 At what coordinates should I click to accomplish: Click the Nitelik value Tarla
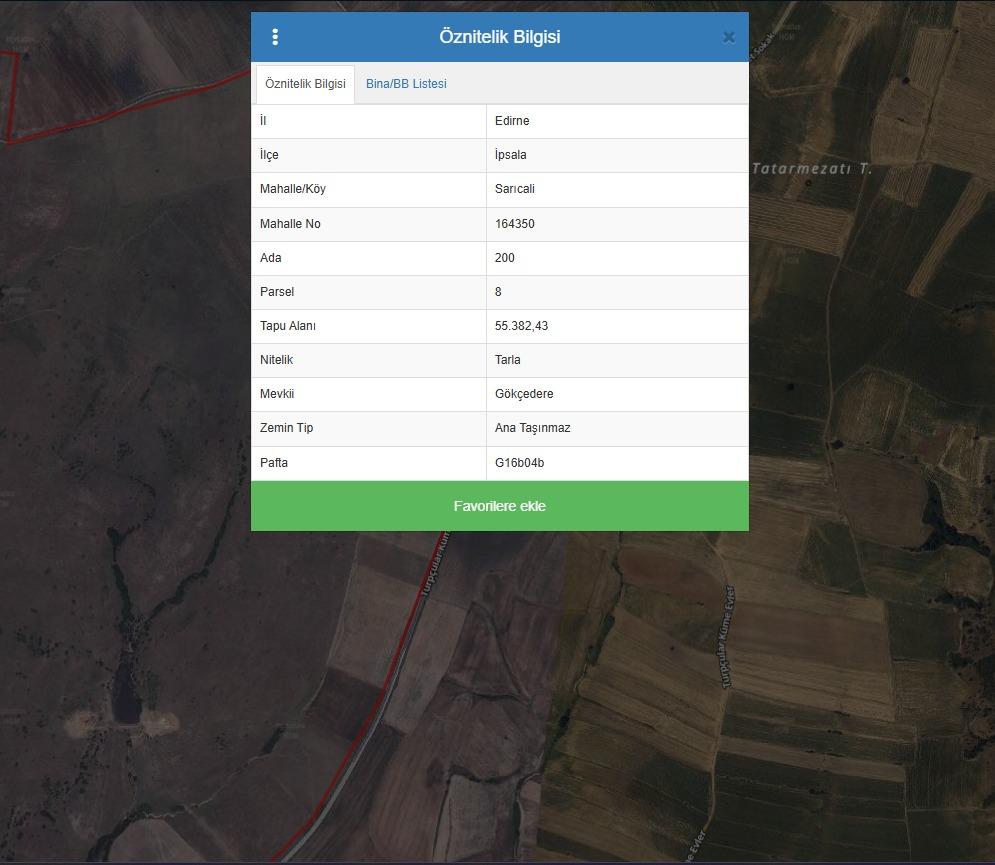pos(508,360)
